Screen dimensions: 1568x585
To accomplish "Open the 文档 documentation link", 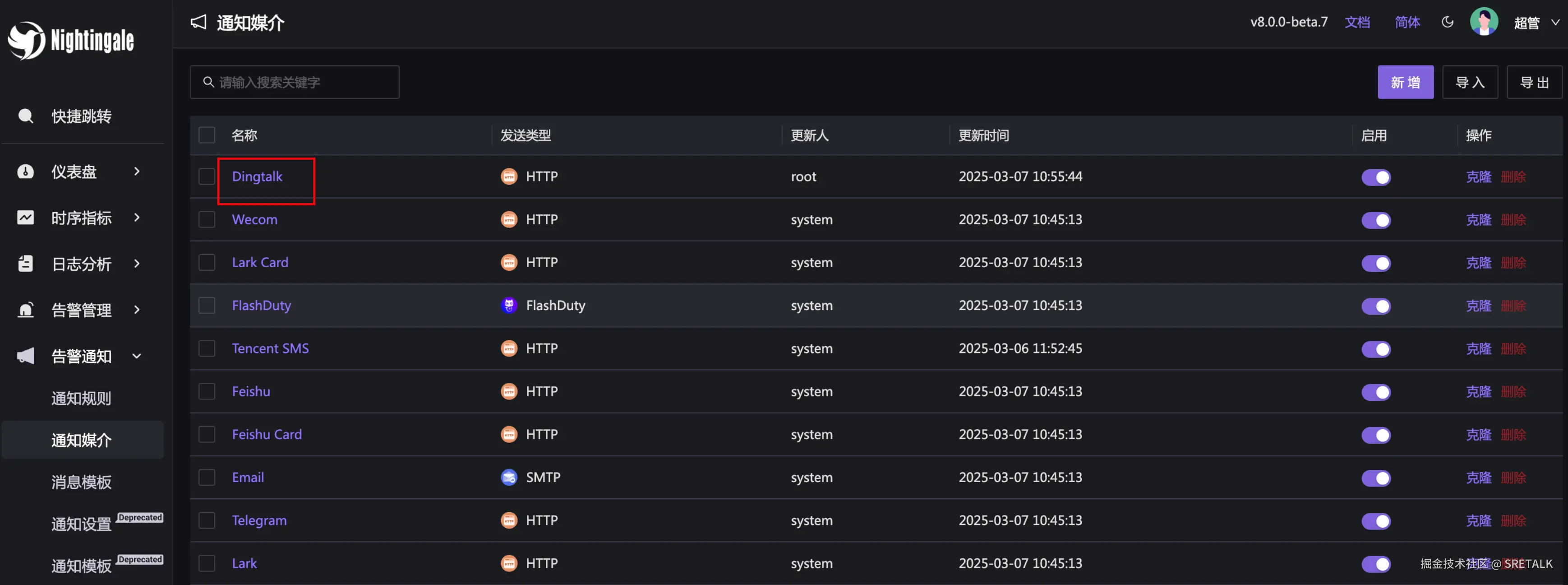I will coord(1357,22).
